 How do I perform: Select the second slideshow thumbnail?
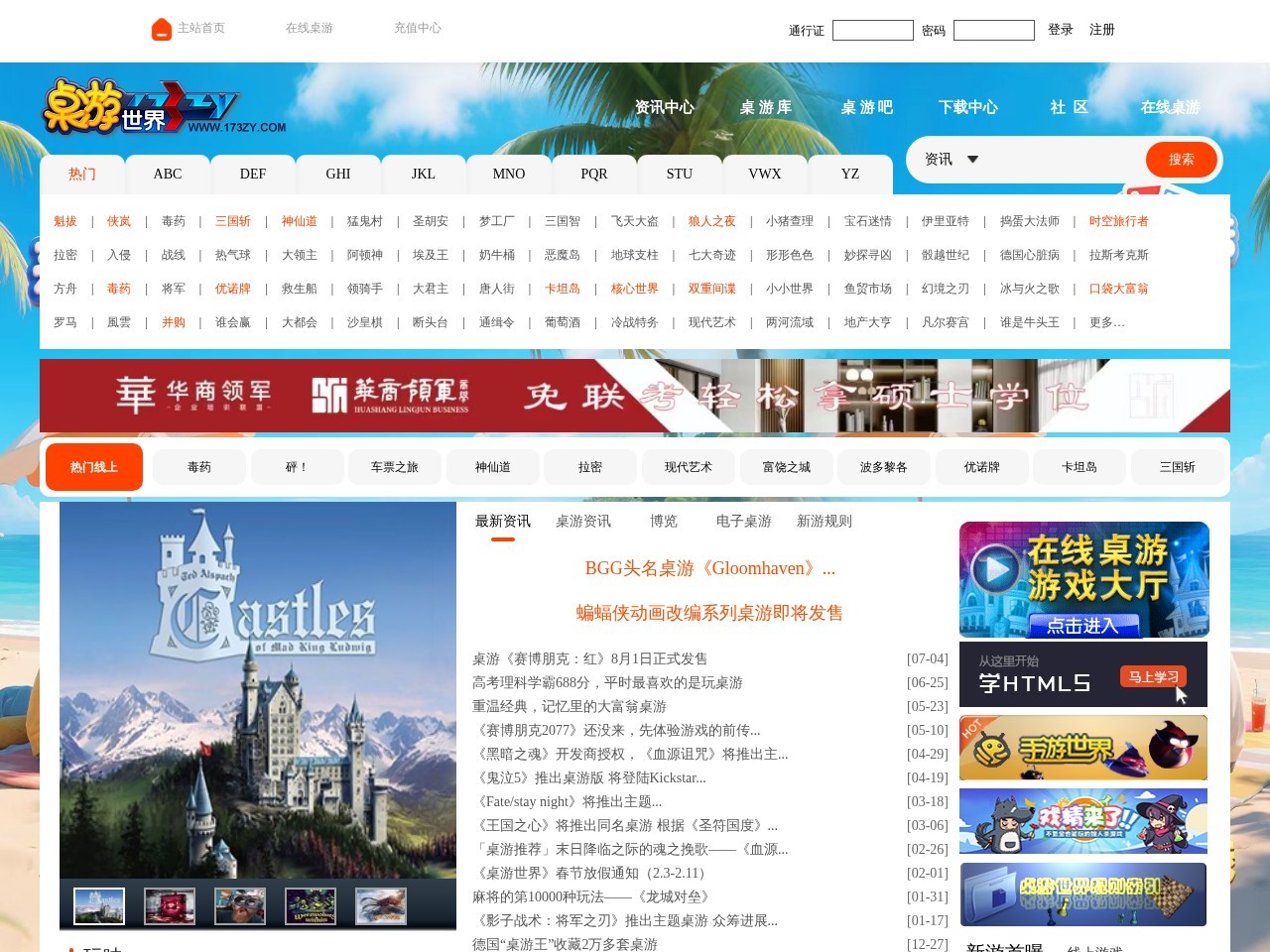tap(170, 906)
